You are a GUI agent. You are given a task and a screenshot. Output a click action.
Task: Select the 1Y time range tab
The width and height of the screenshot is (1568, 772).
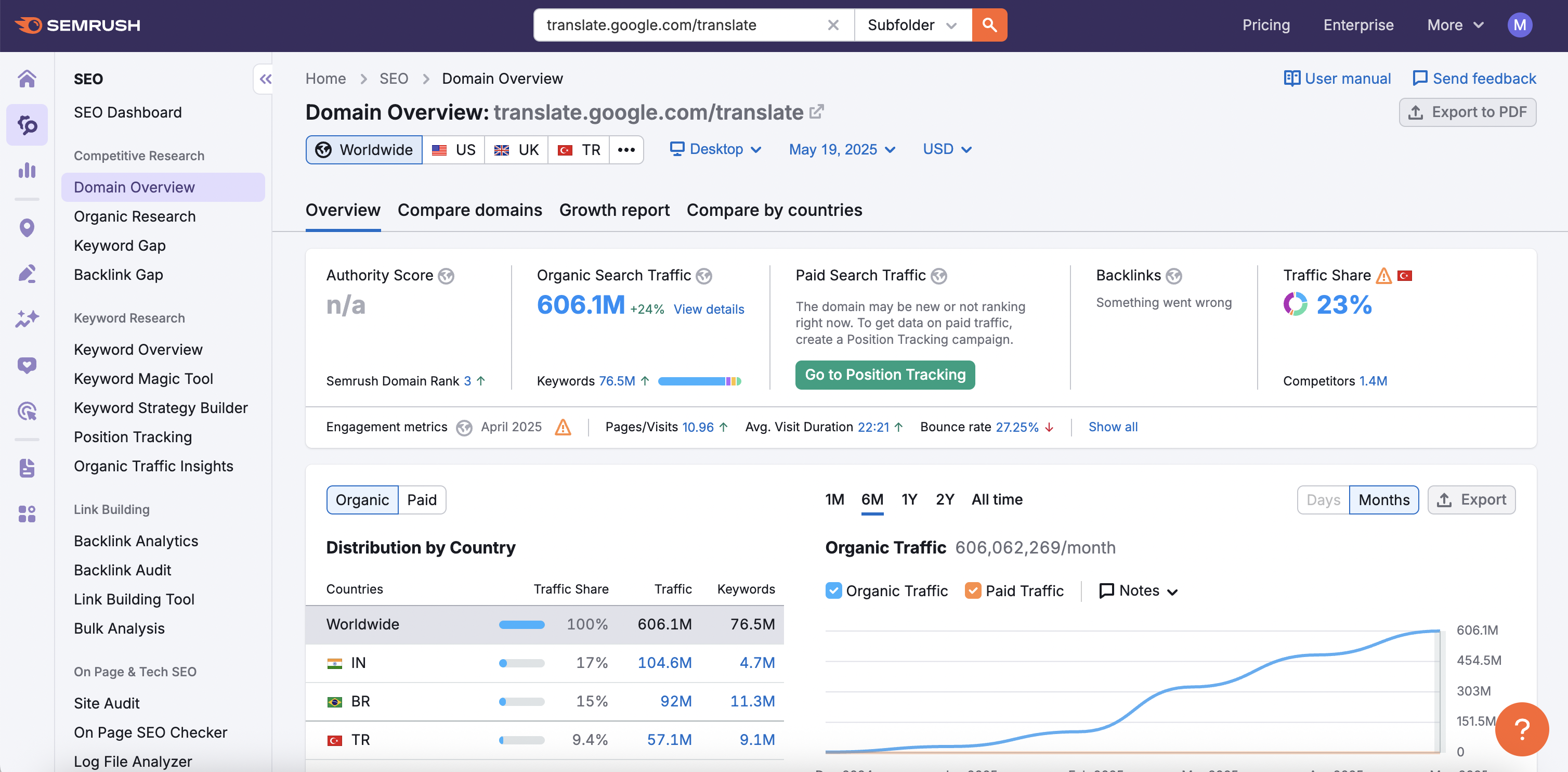pyautogui.click(x=909, y=500)
